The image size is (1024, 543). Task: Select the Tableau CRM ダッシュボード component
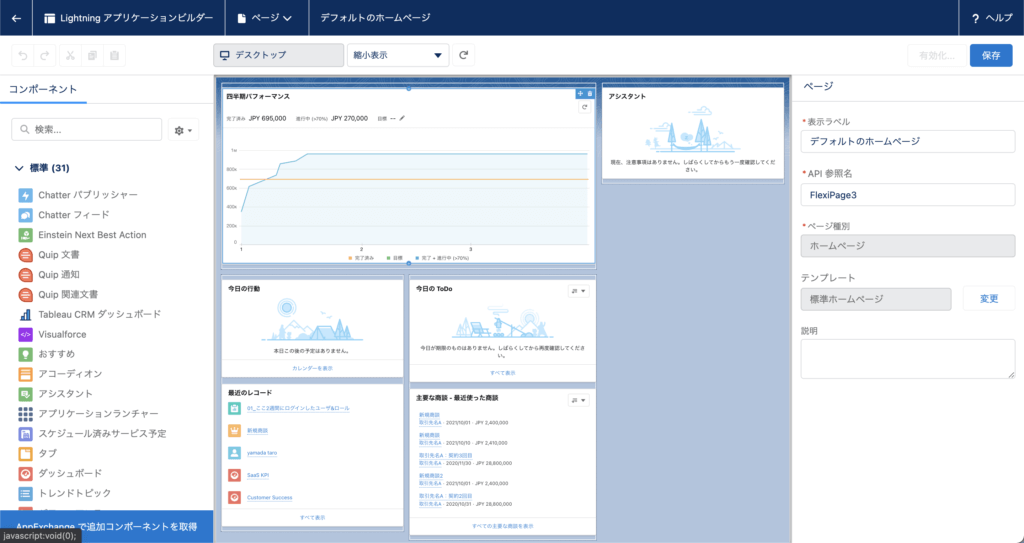99,314
